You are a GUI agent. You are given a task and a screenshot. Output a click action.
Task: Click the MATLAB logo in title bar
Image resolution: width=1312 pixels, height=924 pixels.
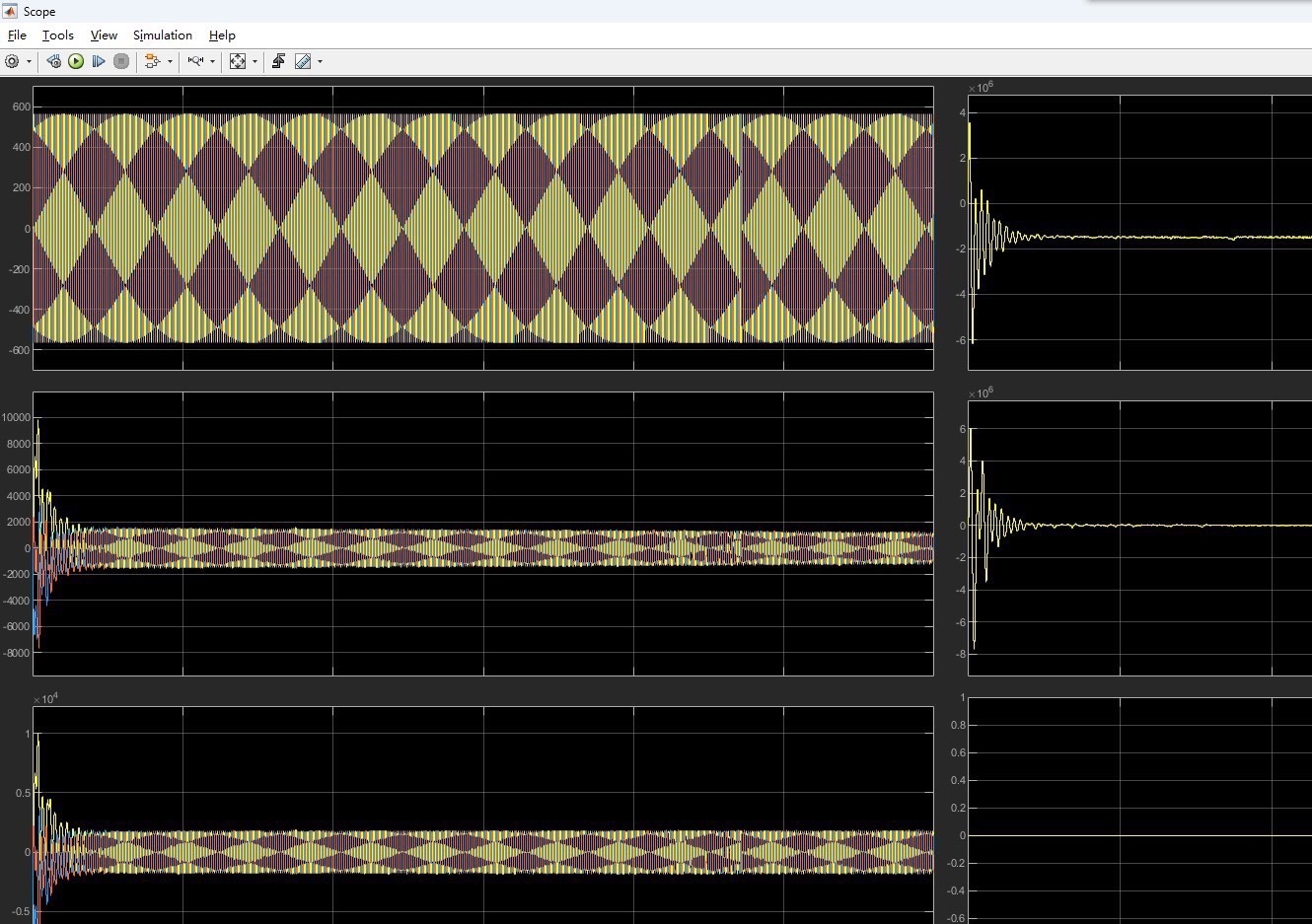[x=11, y=11]
